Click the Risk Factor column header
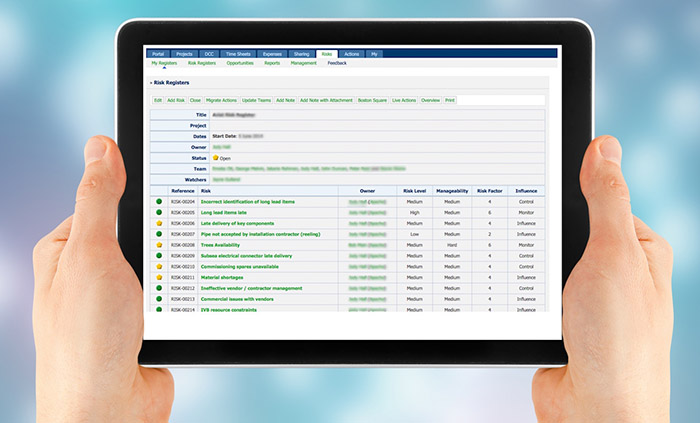This screenshot has width=700, height=423. coord(490,191)
